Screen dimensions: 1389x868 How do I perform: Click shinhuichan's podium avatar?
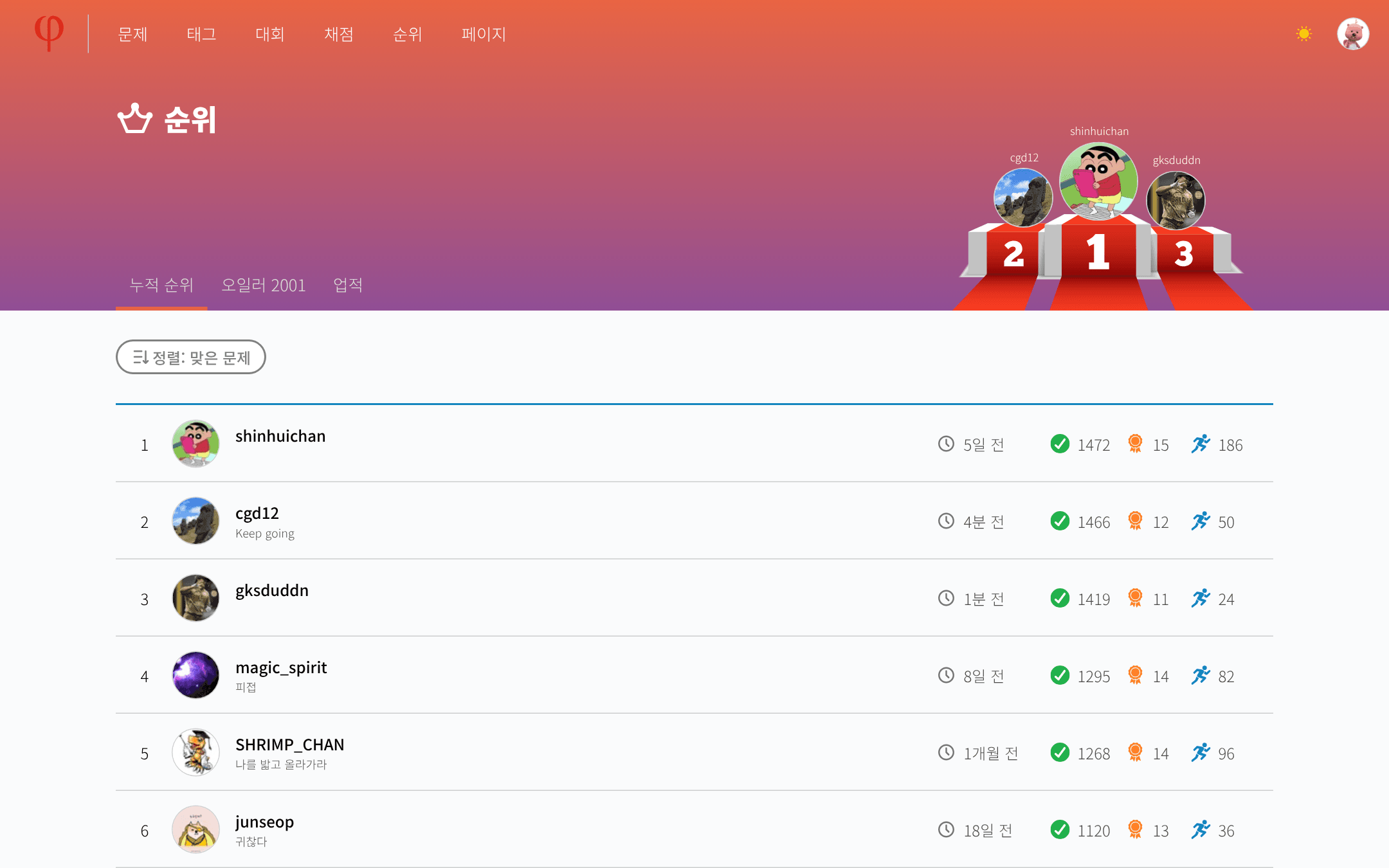(x=1098, y=181)
